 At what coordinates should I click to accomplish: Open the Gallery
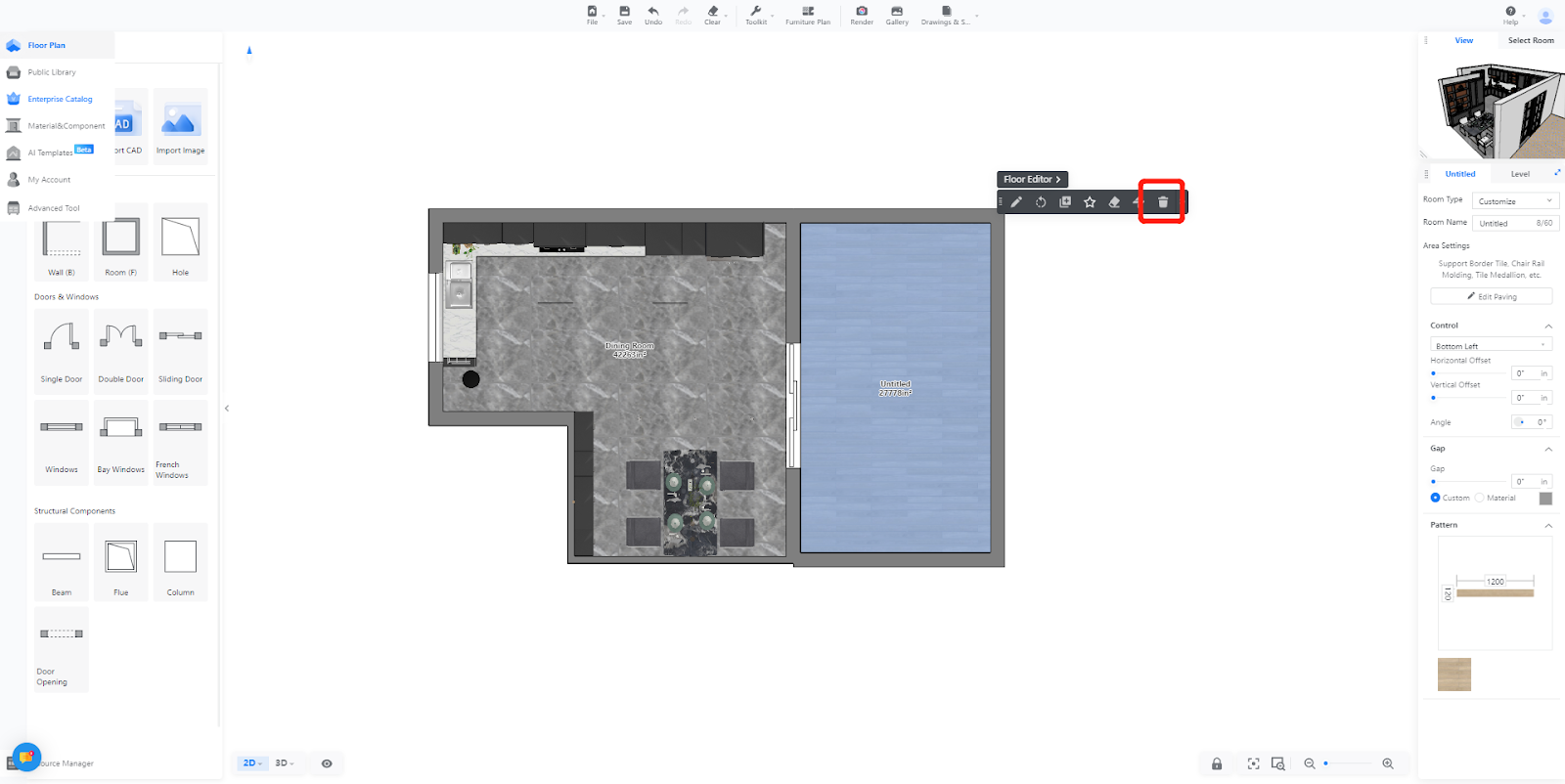click(x=897, y=15)
